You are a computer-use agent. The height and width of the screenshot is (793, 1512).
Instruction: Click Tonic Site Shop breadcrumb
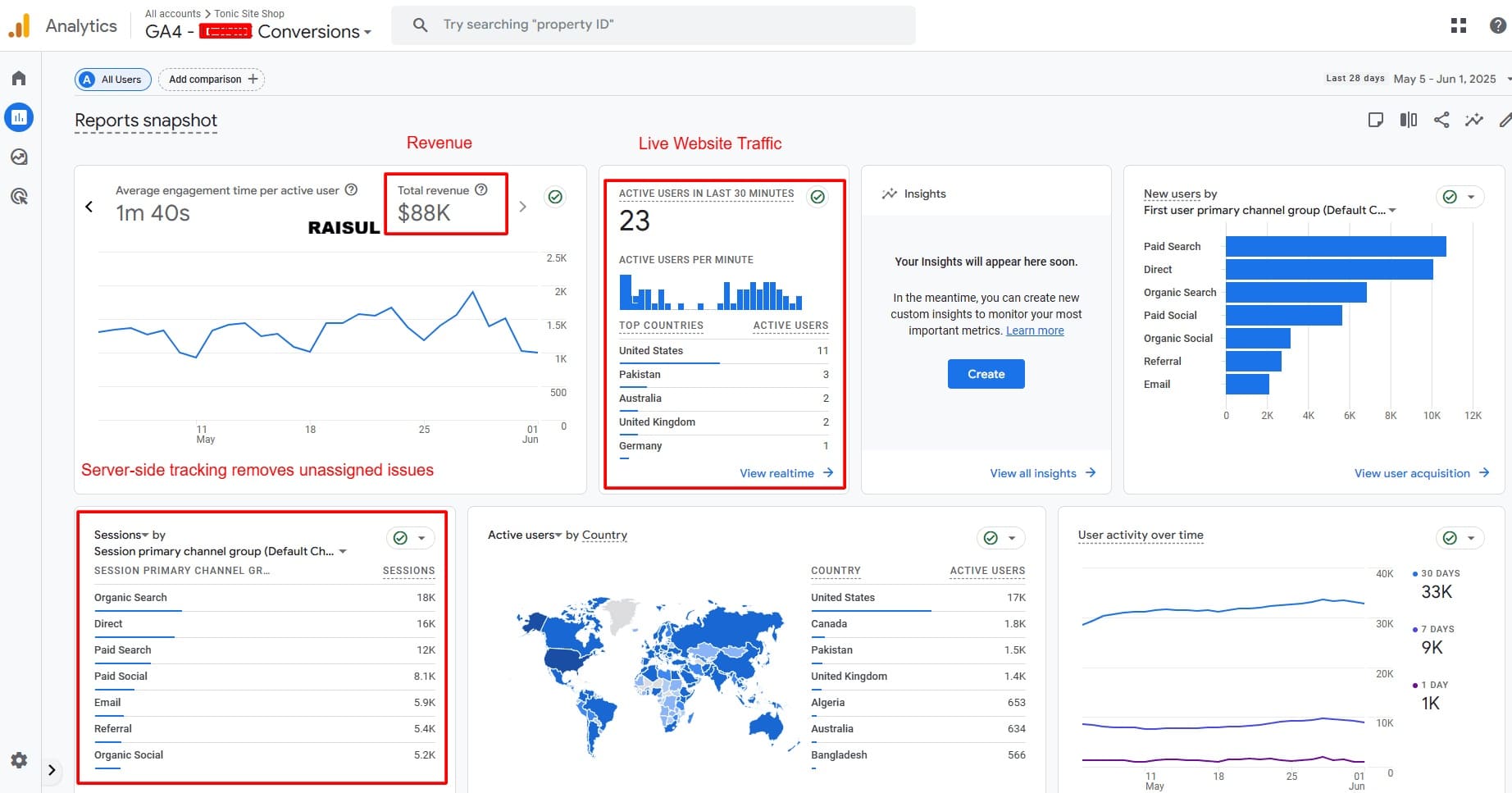(249, 14)
